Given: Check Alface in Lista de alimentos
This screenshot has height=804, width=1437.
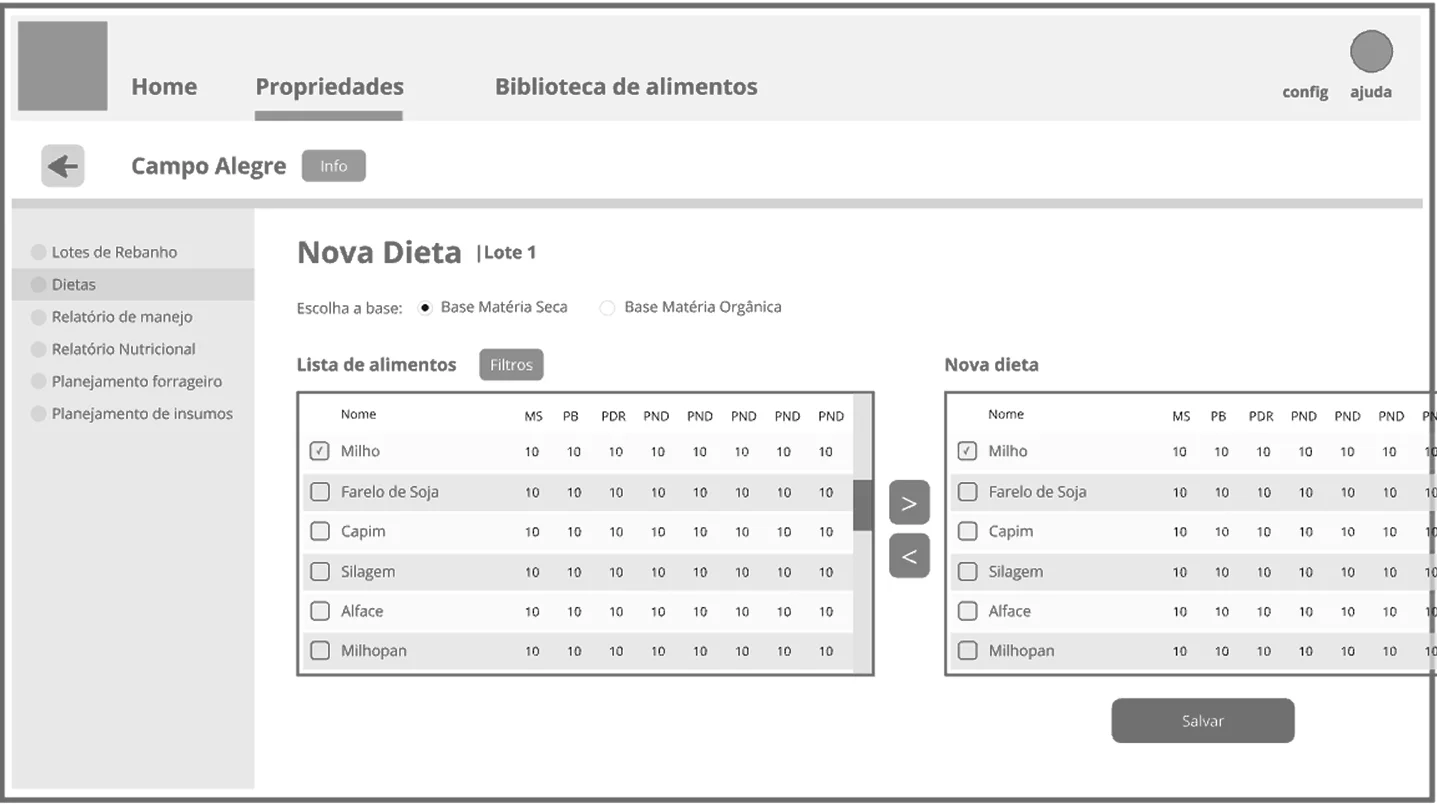Looking at the screenshot, I should 320,611.
